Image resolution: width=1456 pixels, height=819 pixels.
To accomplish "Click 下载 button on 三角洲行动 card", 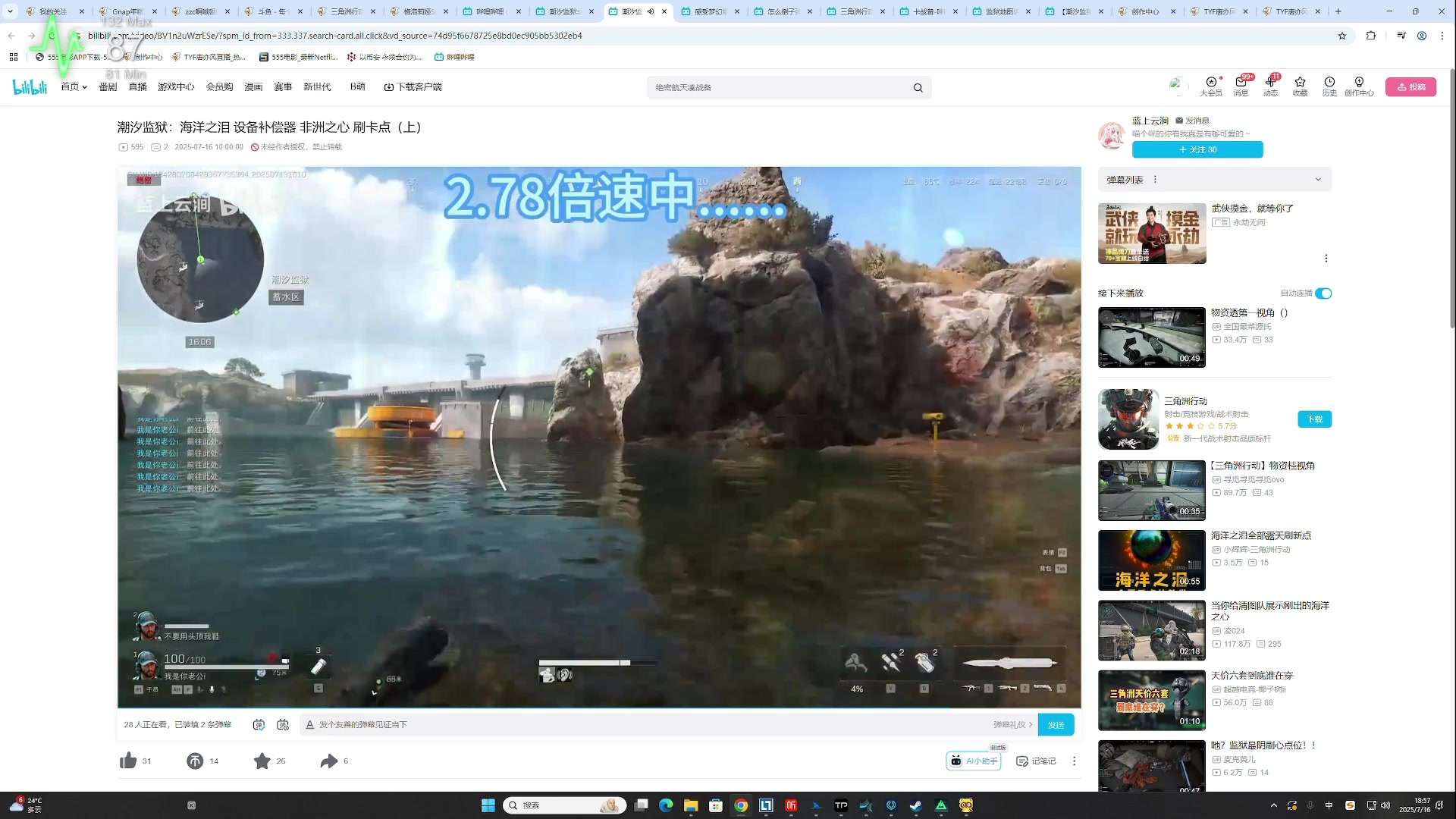I will coord(1314,419).
